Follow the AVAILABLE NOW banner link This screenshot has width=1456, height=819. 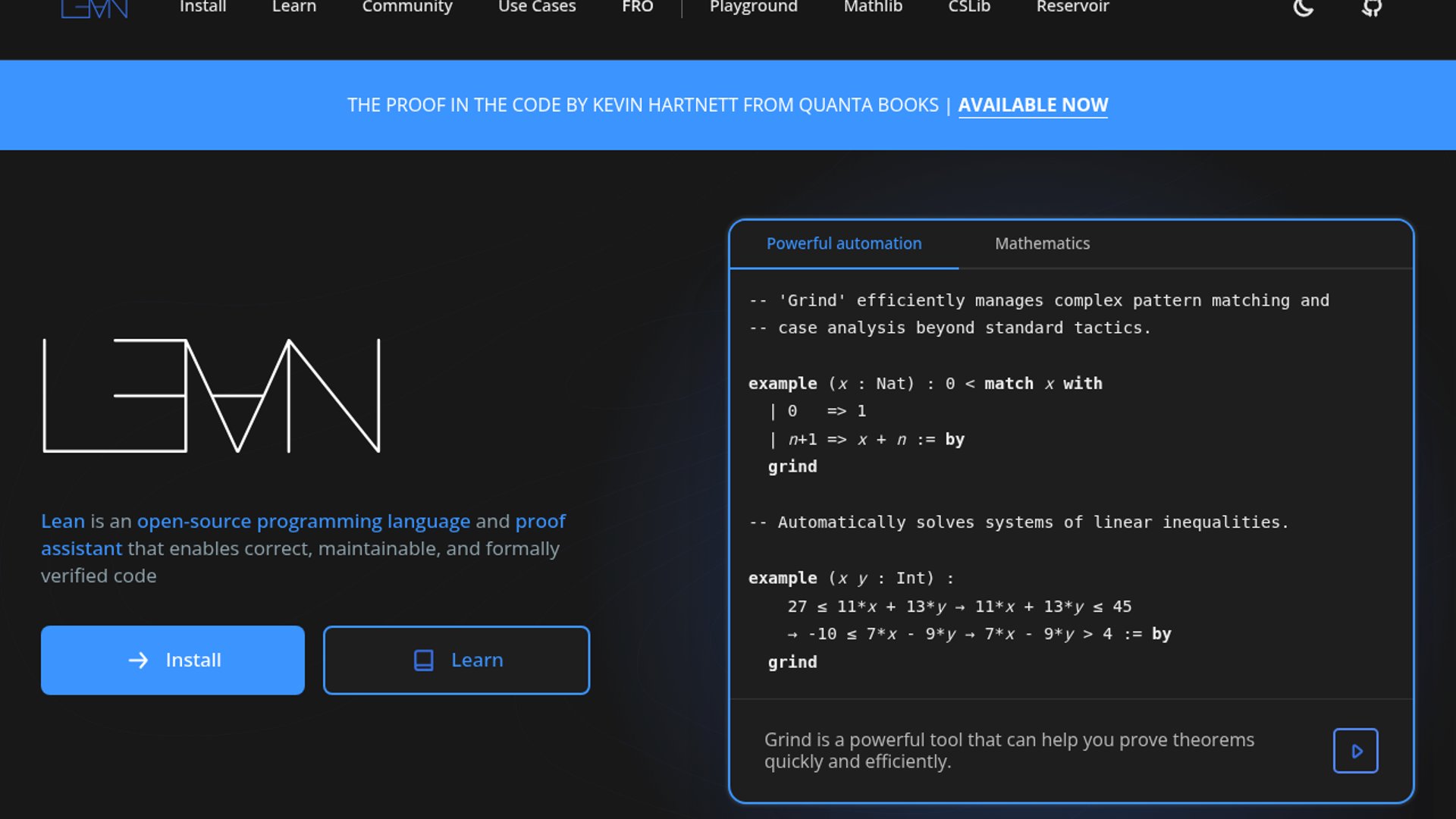click(1033, 105)
